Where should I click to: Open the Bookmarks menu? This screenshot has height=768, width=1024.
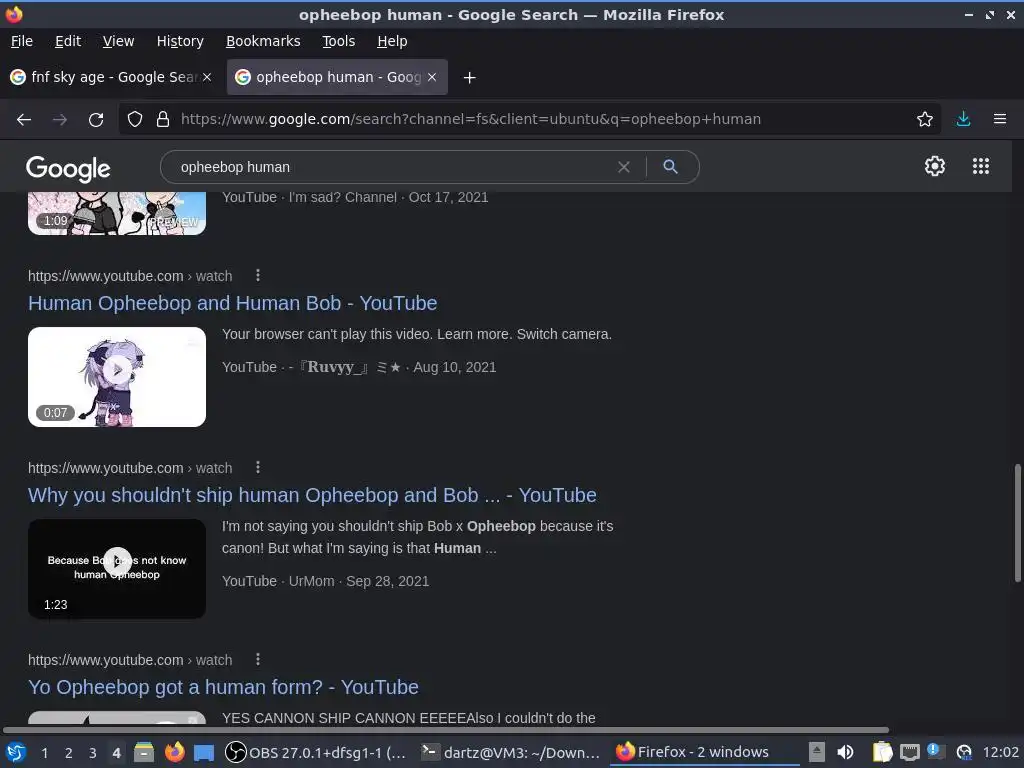click(x=263, y=41)
